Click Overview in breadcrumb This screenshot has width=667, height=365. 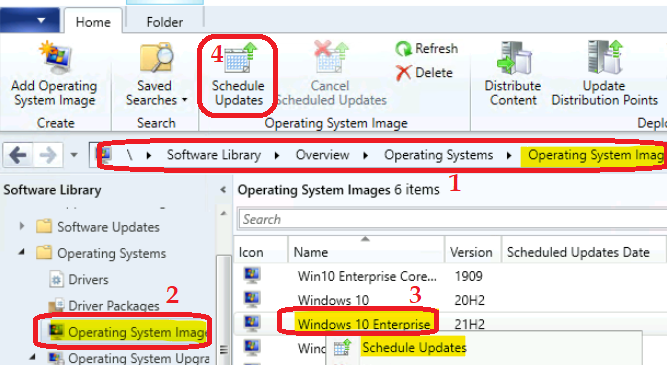[x=322, y=155]
